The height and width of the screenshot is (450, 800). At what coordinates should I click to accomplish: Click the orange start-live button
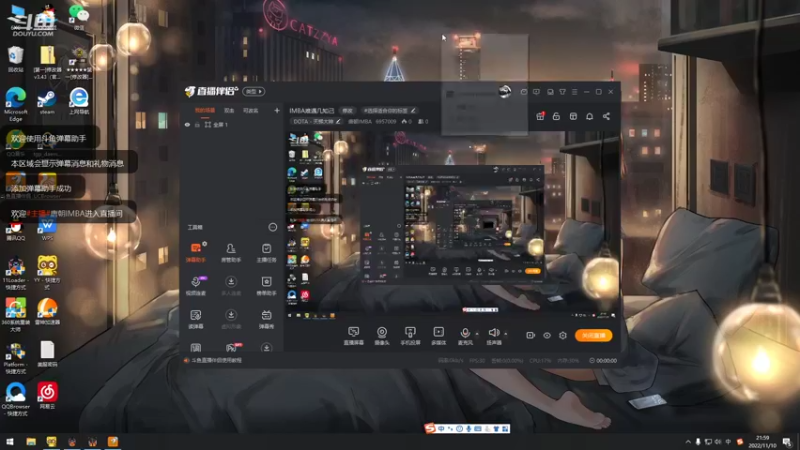tap(593, 335)
